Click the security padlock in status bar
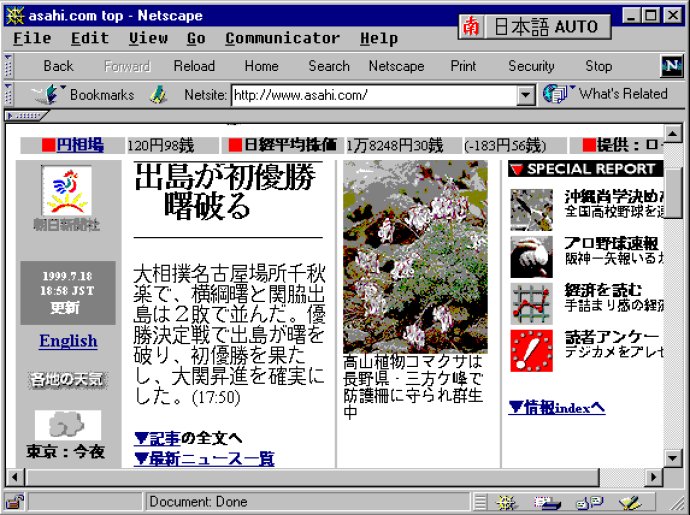The image size is (690, 515). point(15,502)
